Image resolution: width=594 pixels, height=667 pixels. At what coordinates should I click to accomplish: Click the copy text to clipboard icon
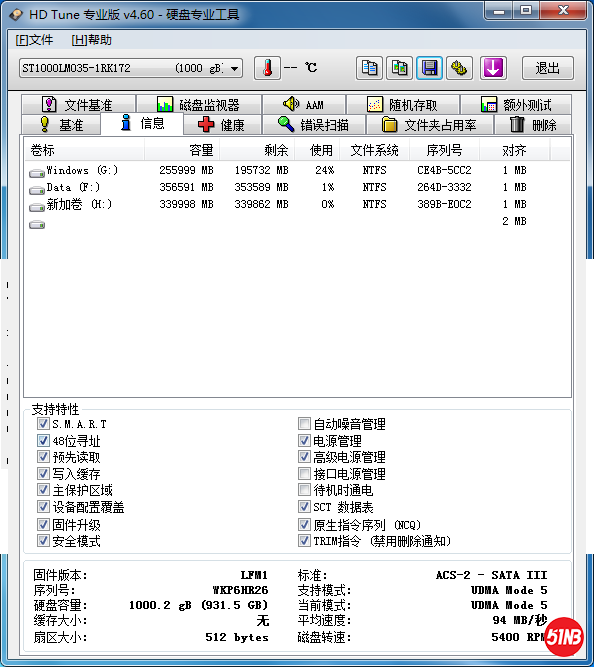[369, 68]
